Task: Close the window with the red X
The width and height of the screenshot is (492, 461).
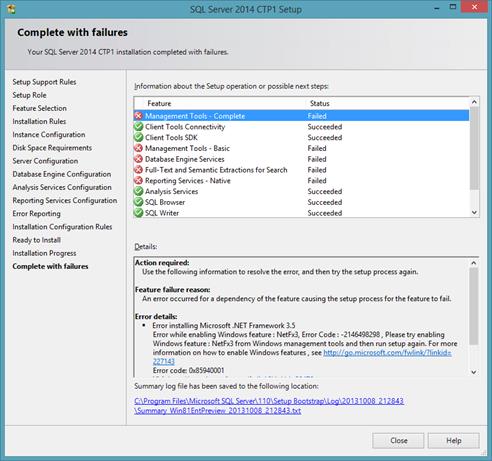Action: [x=474, y=7]
